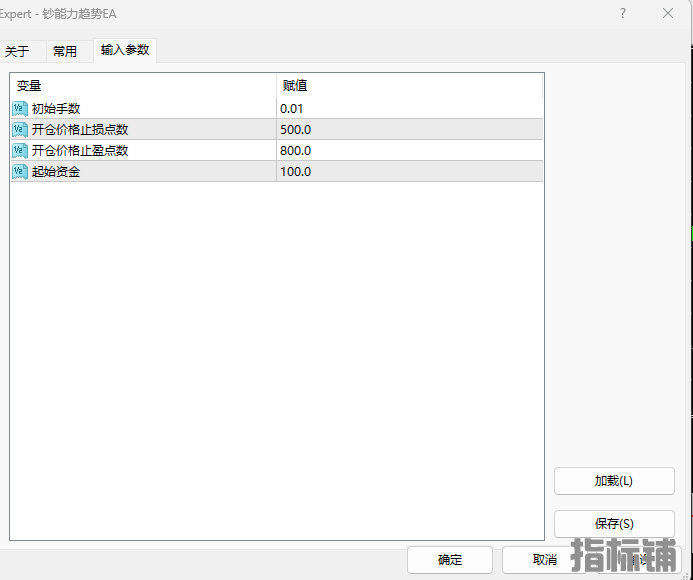Switch to the 关于 tab
Screen dimensions: 693x580
tap(17, 51)
